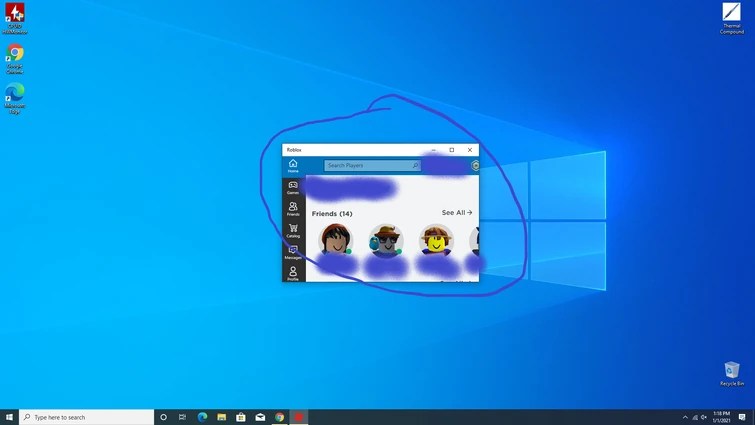Follow the See All friends link
The image size is (755, 425).
pos(456,212)
